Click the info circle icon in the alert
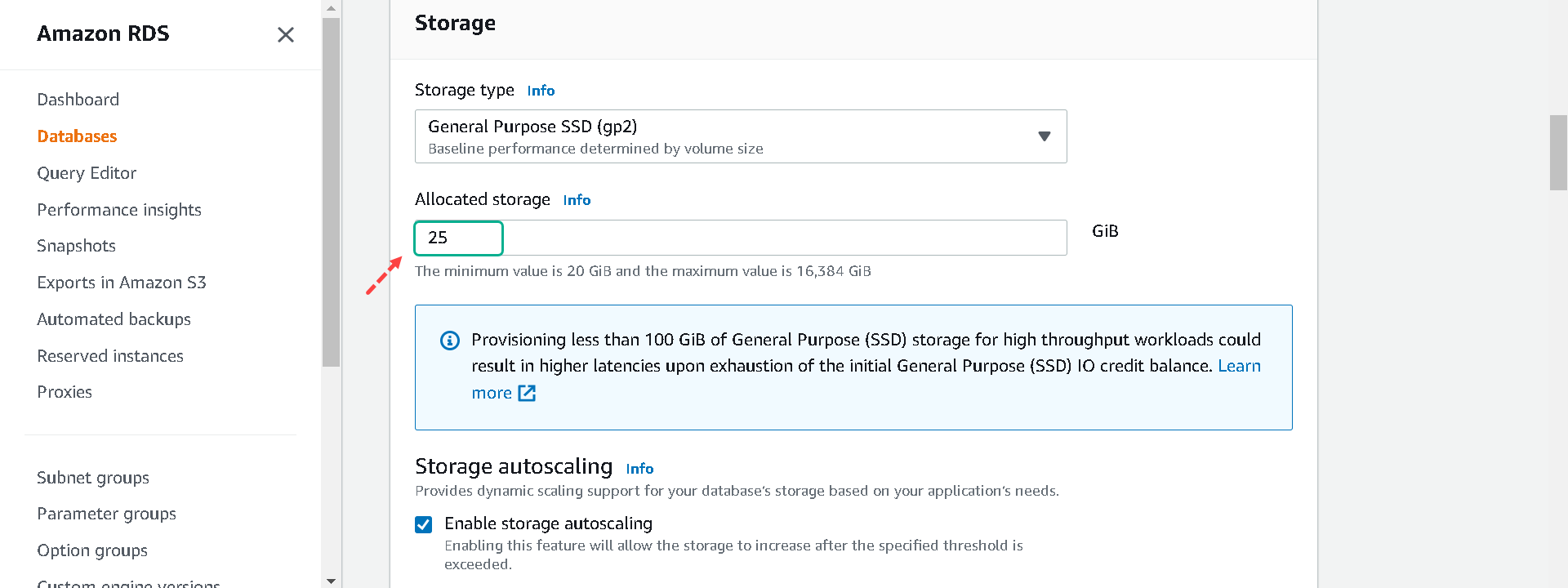The image size is (1568, 588). pos(450,341)
